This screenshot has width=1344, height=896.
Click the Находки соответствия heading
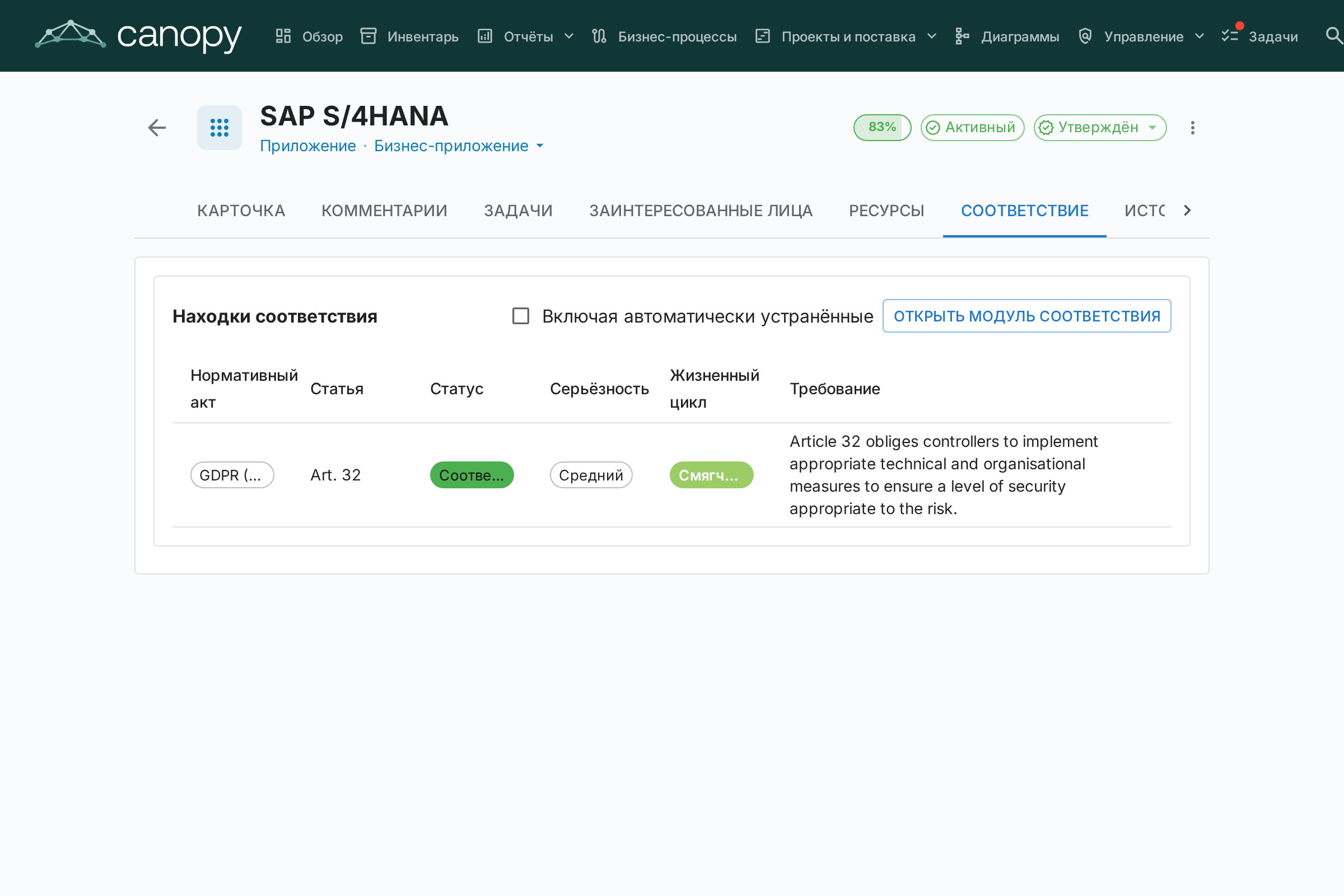(275, 316)
